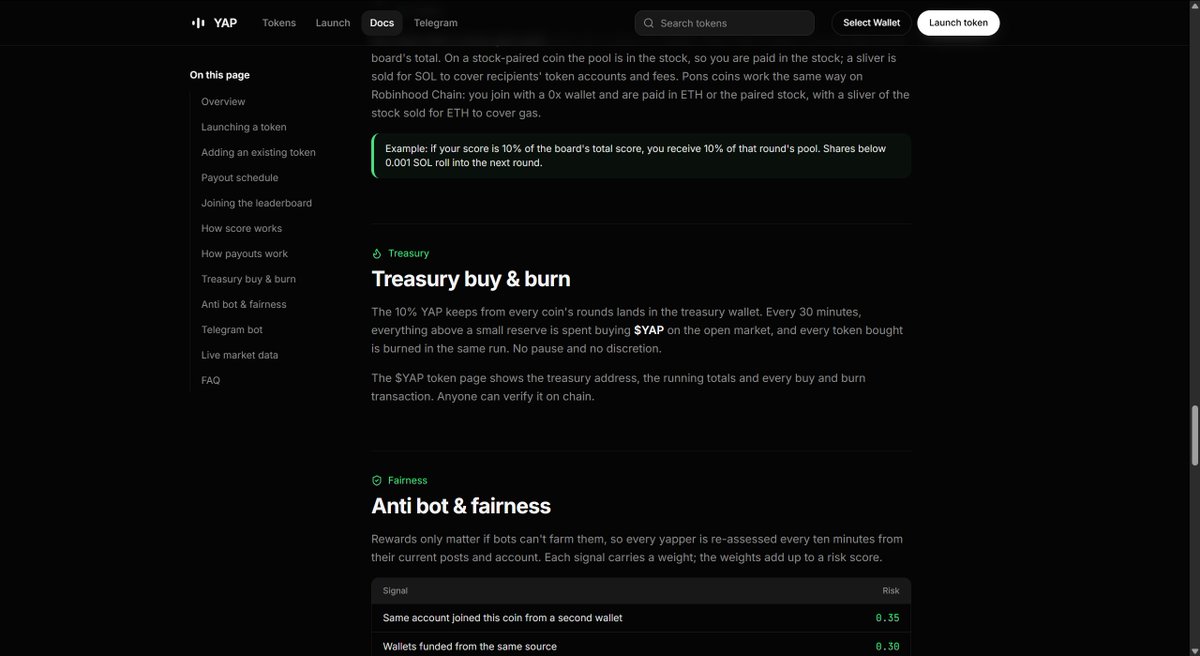This screenshot has width=1200, height=656.
Task: Open the Launch nav item
Action: coord(333,23)
